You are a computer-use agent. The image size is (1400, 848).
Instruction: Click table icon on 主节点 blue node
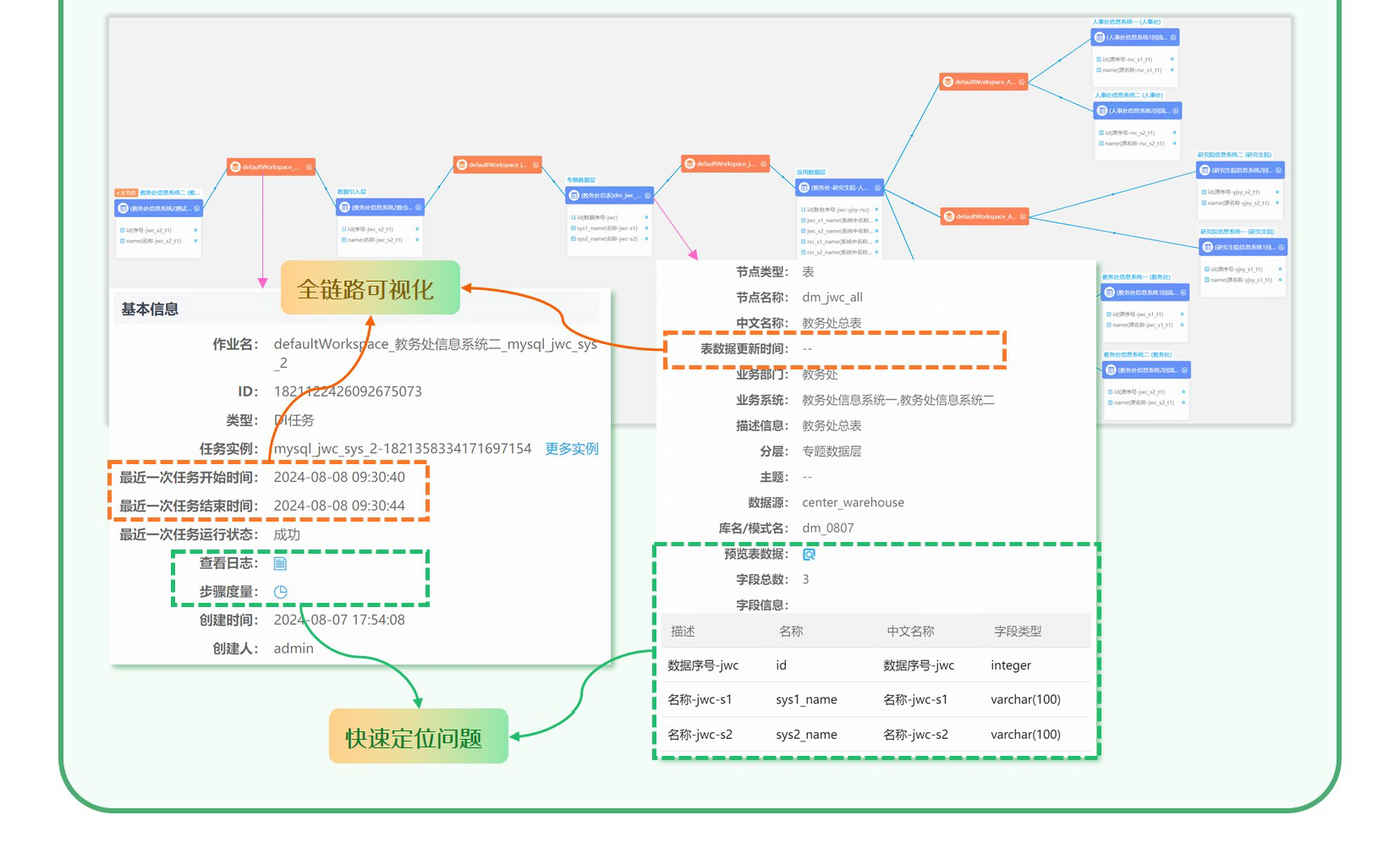[124, 208]
